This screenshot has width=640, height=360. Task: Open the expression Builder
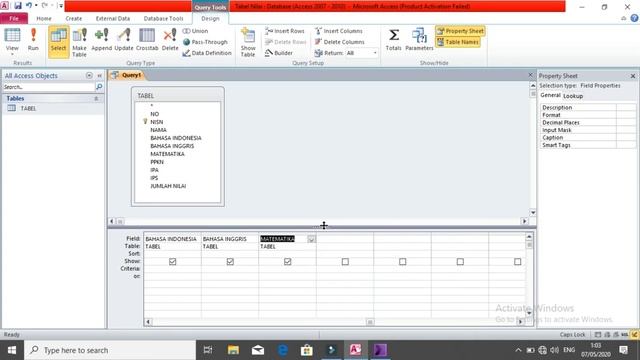(x=279, y=53)
